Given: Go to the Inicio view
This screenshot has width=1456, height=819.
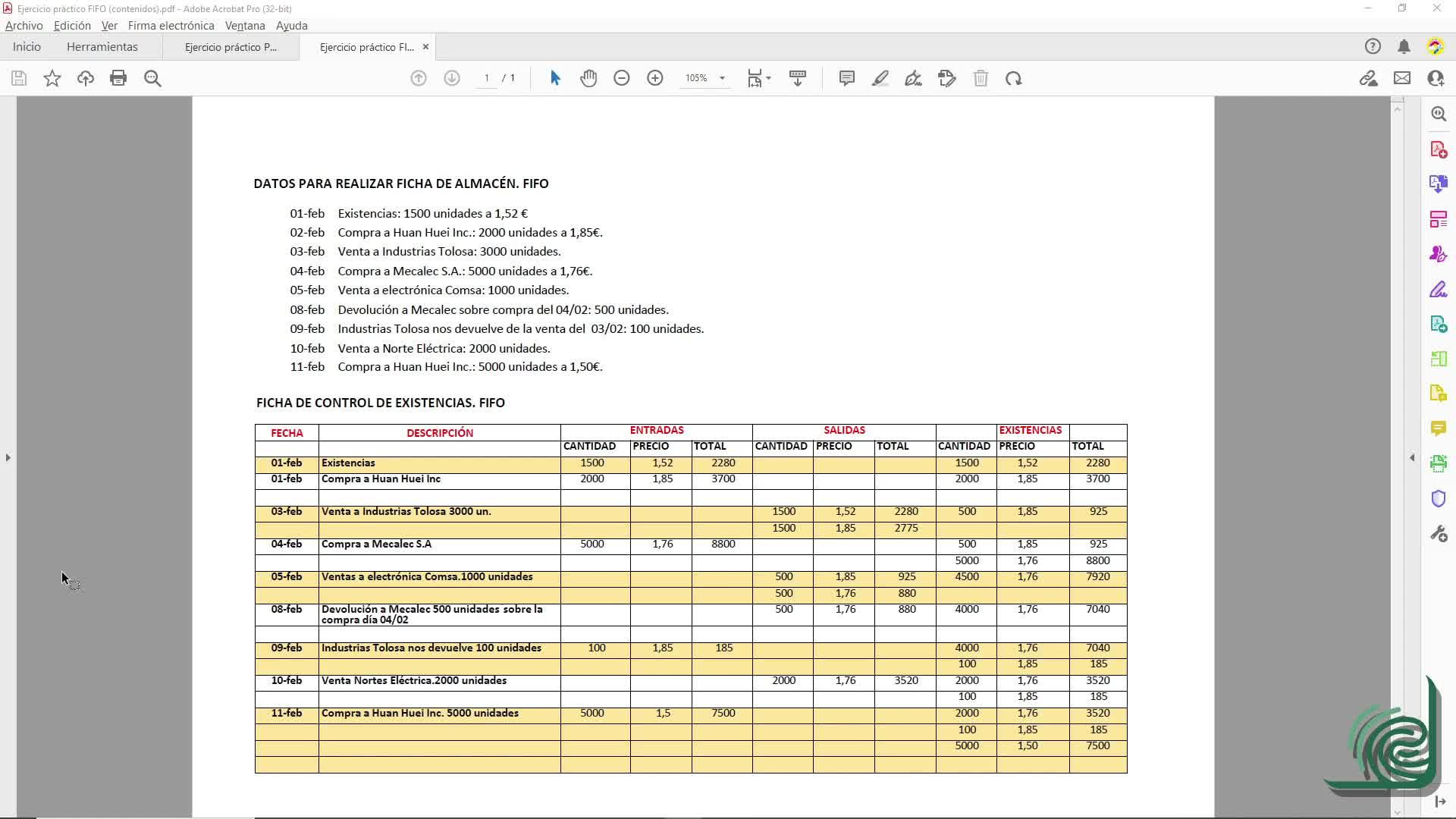Looking at the screenshot, I should tap(27, 47).
